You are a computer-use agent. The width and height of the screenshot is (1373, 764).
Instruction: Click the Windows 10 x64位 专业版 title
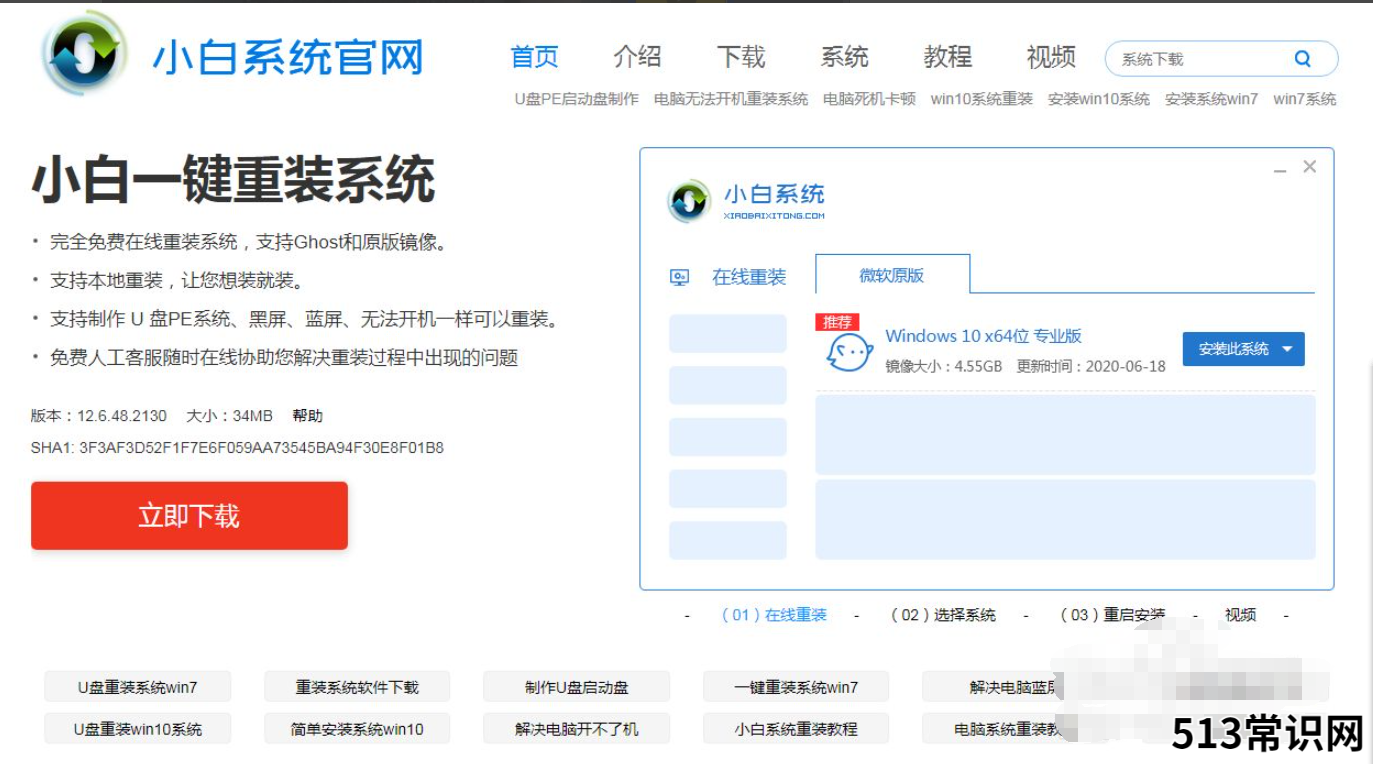984,336
